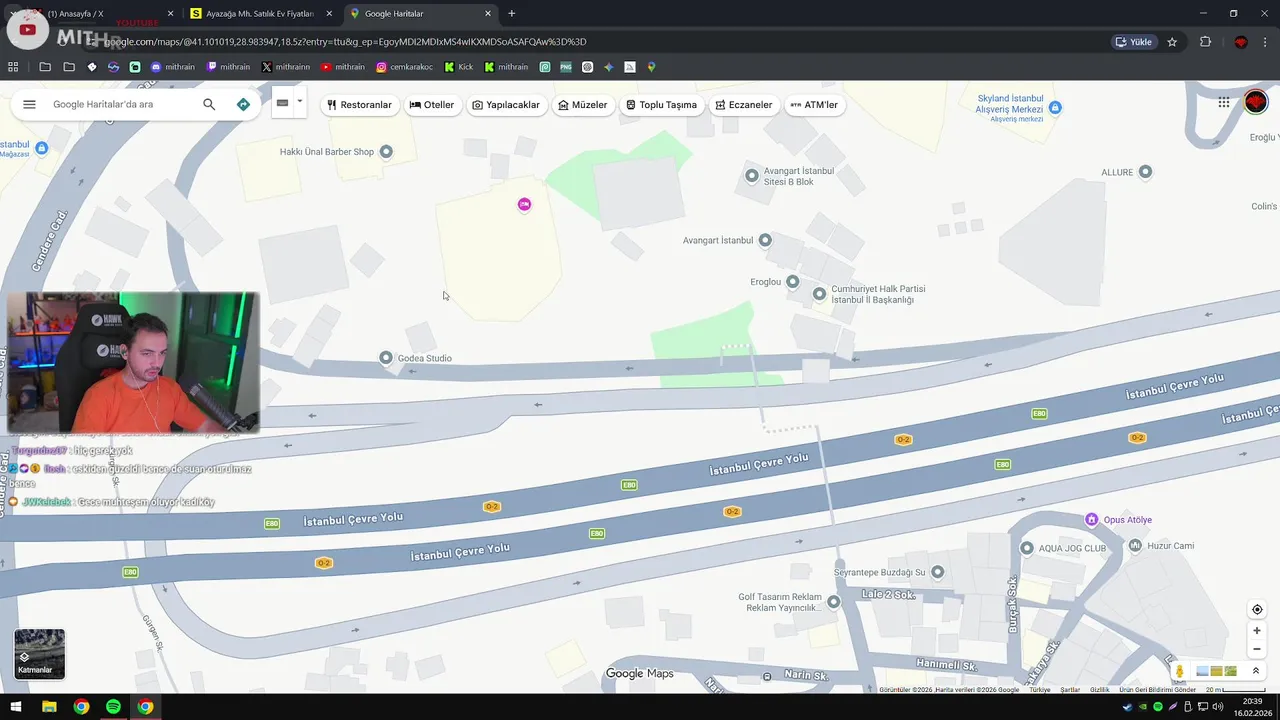Select the Google Haritalar tab

[x=420, y=13]
